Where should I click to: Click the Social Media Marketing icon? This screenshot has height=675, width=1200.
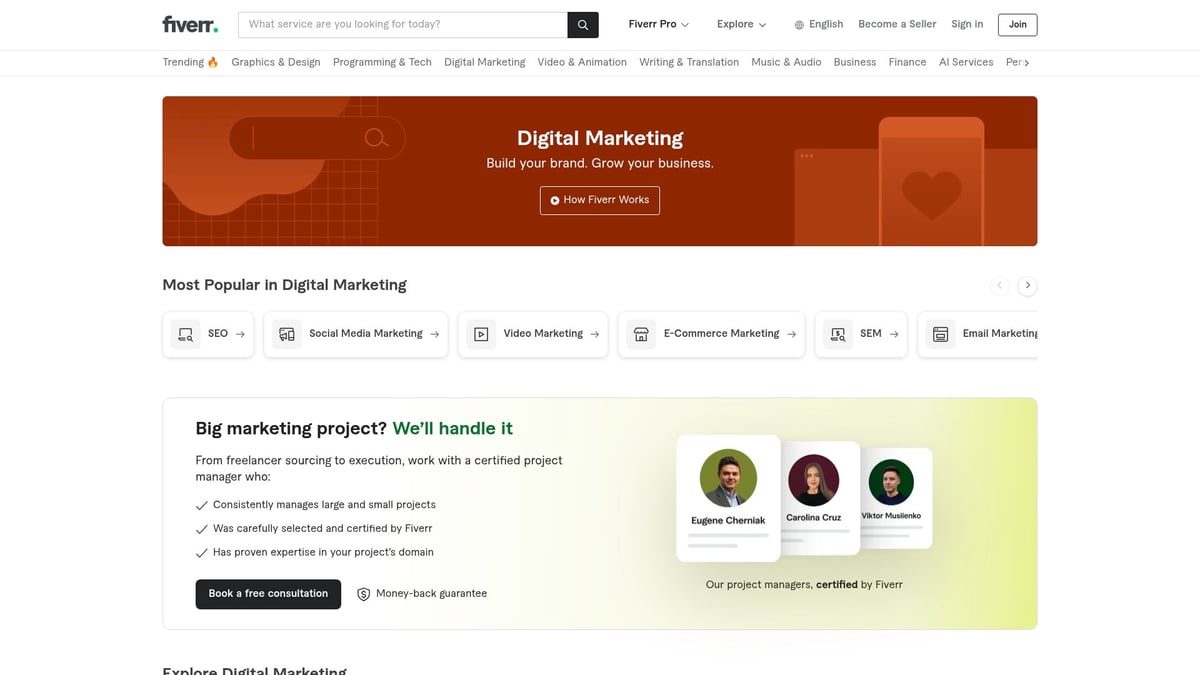tap(287, 333)
